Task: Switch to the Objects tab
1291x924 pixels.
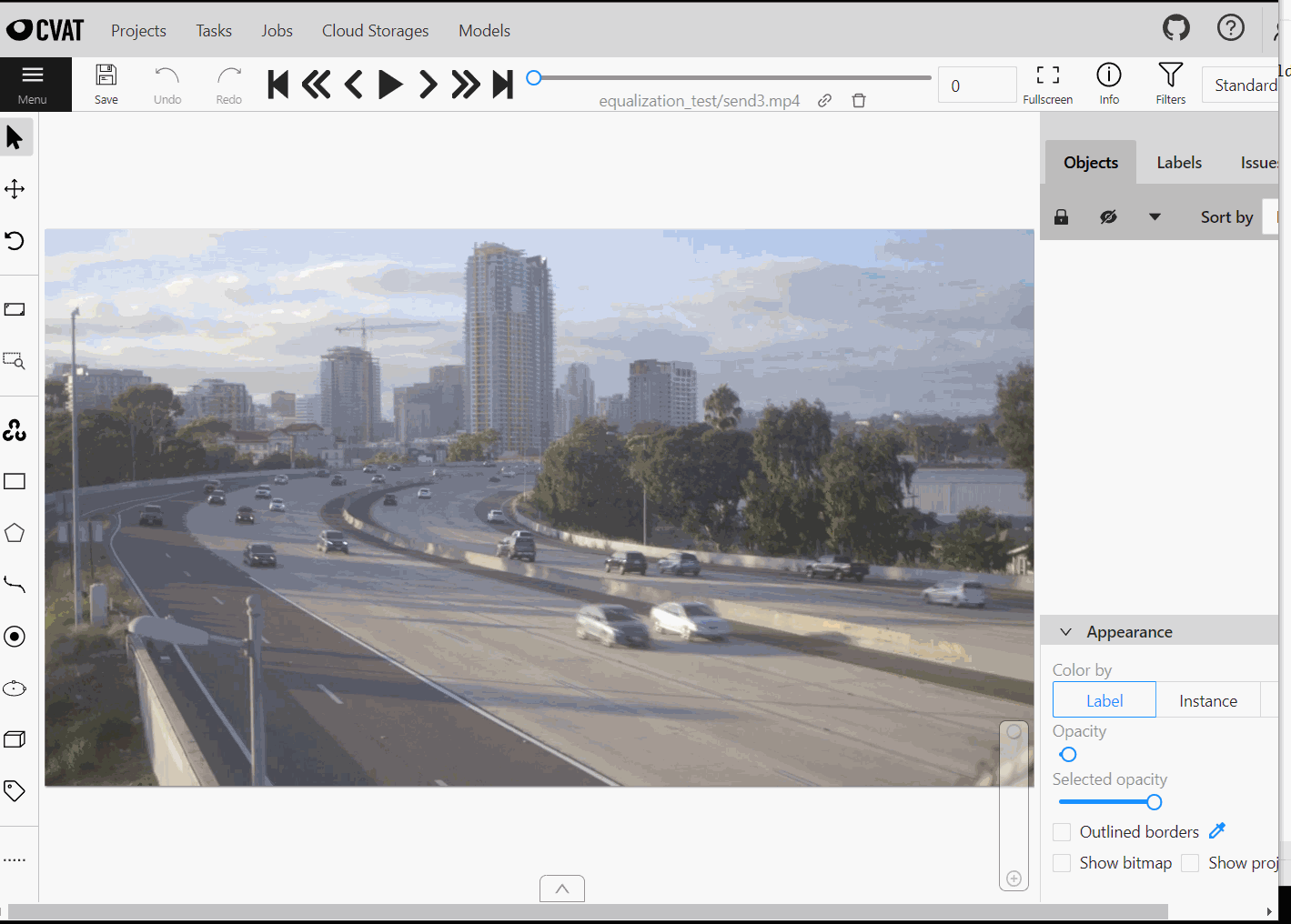Action: tap(1091, 163)
